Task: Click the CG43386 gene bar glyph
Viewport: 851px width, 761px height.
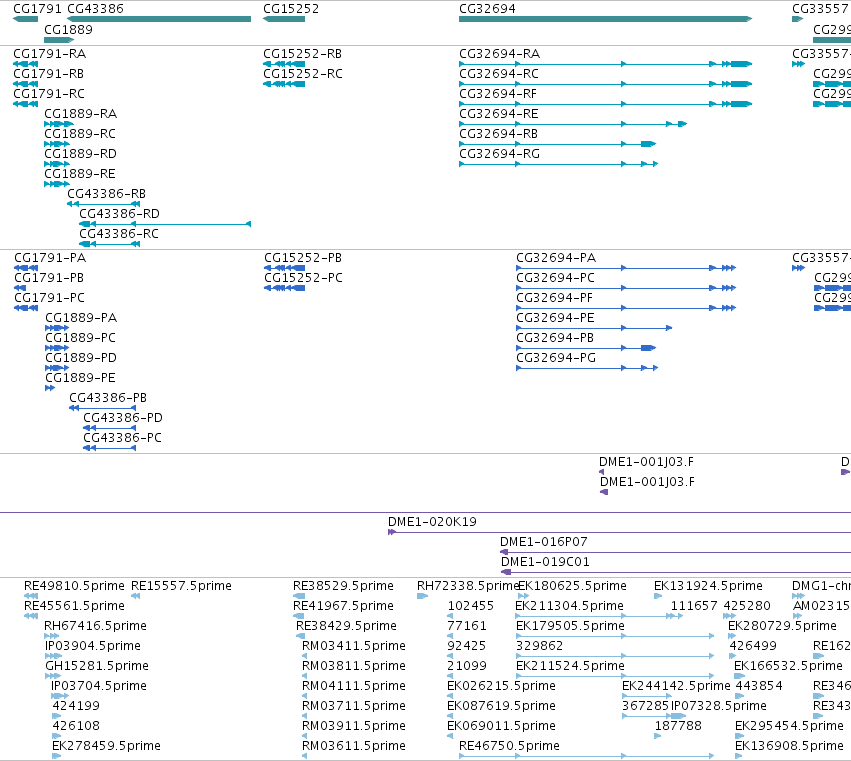Action: click(x=159, y=19)
